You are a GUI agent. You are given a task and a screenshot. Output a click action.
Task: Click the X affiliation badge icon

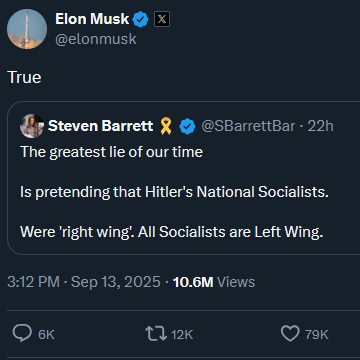(x=162, y=19)
